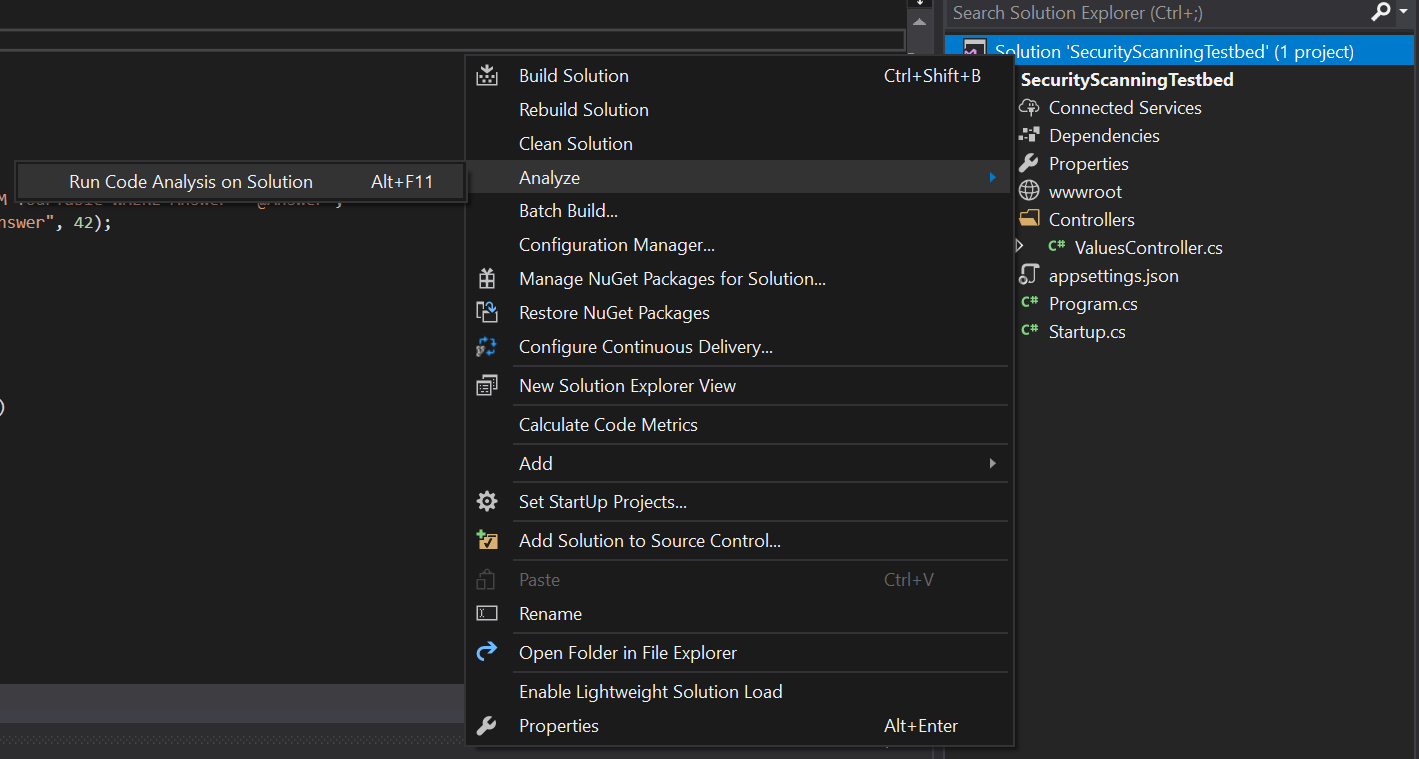Click the New Solution Explorer View icon
Viewport: 1419px width, 759px height.
(487, 386)
